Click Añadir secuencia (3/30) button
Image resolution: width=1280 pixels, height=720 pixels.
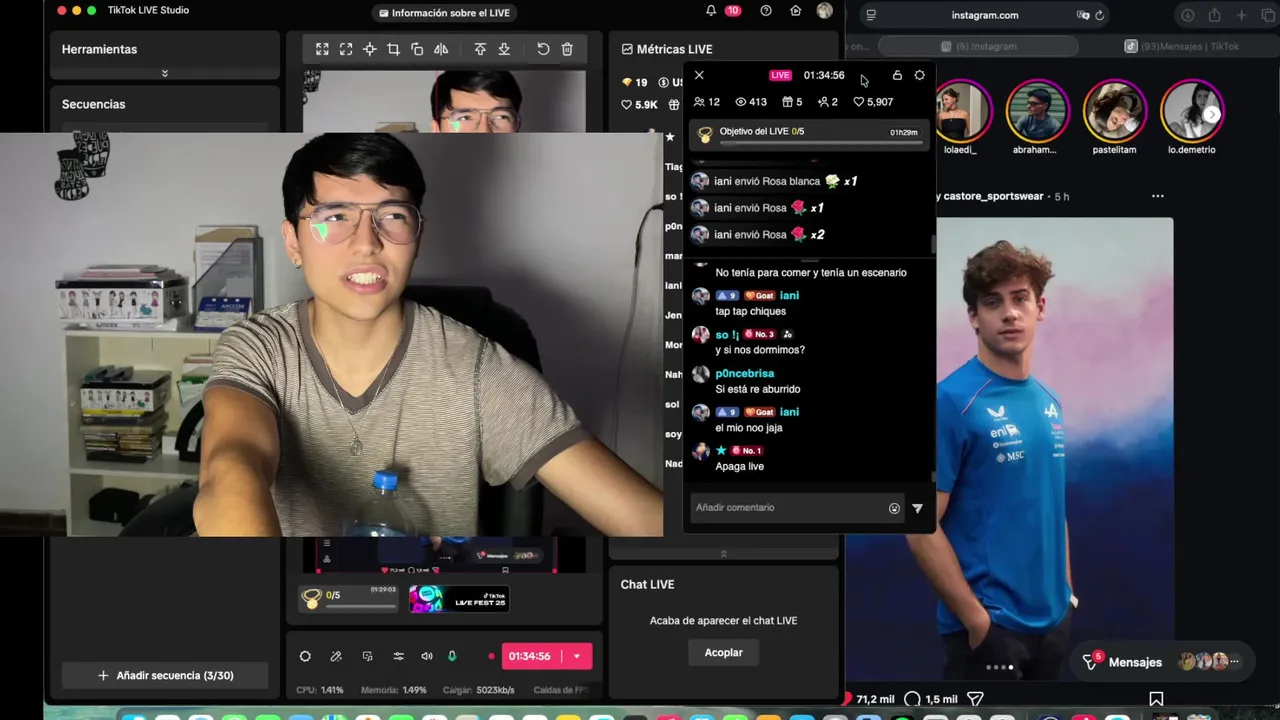[x=165, y=675]
